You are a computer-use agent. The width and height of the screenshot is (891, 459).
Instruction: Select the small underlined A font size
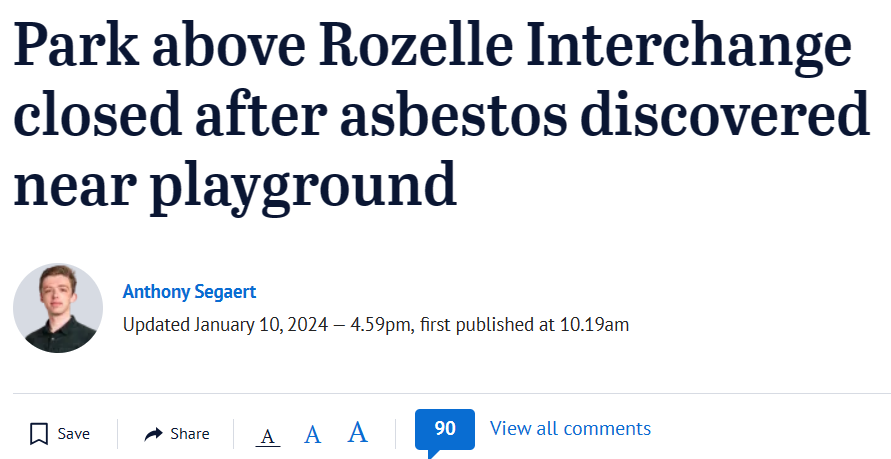pos(268,436)
